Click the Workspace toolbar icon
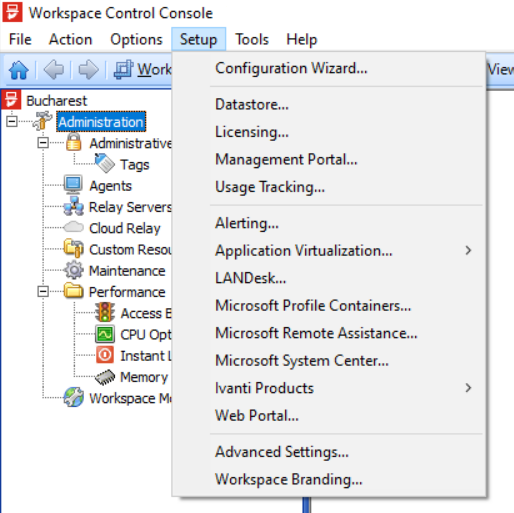This screenshot has height=513, width=514. click(x=124, y=70)
